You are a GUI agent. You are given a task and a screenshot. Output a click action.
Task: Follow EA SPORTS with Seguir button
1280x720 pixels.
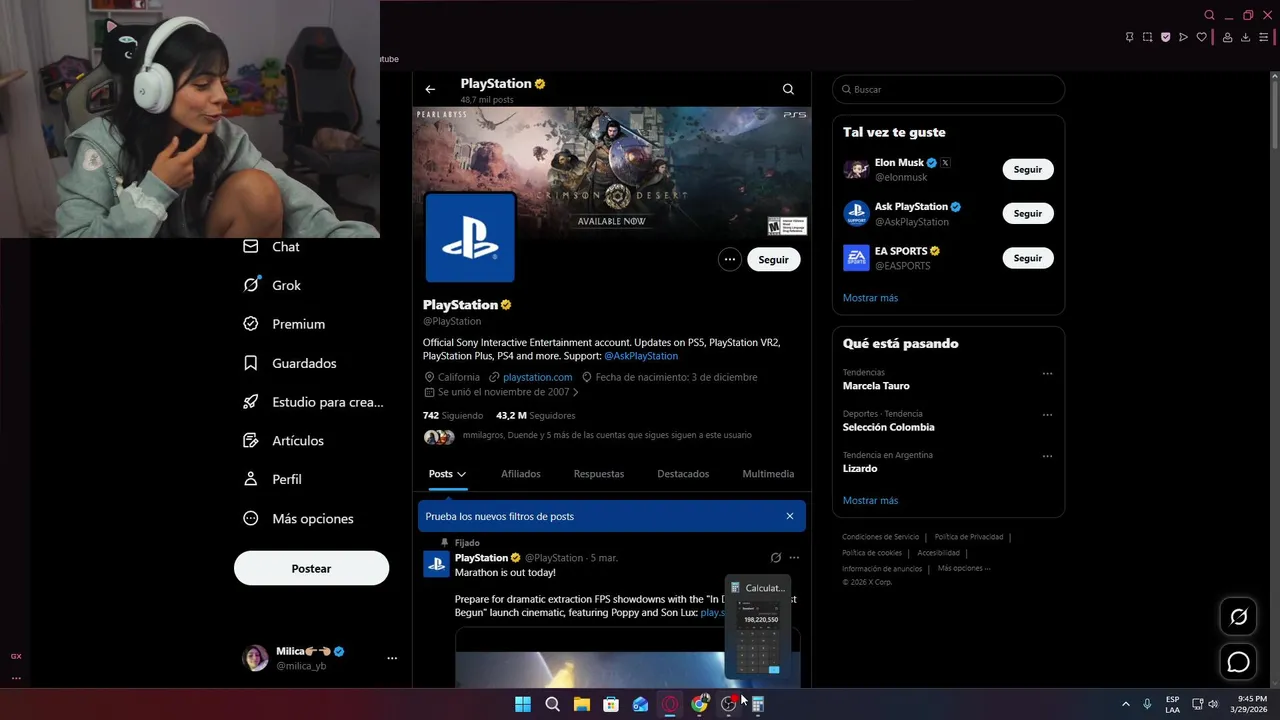(x=1028, y=258)
